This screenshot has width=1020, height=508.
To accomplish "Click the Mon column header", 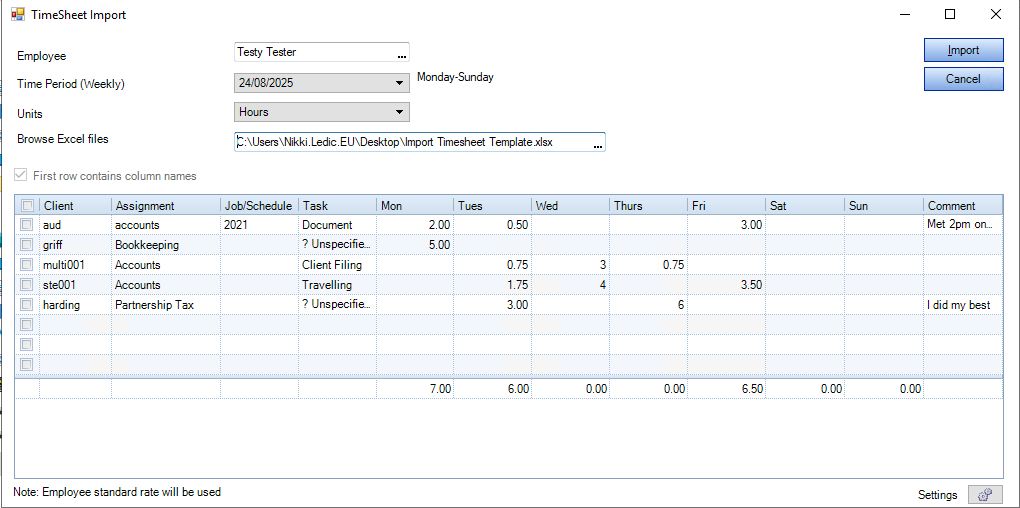I will (x=415, y=206).
